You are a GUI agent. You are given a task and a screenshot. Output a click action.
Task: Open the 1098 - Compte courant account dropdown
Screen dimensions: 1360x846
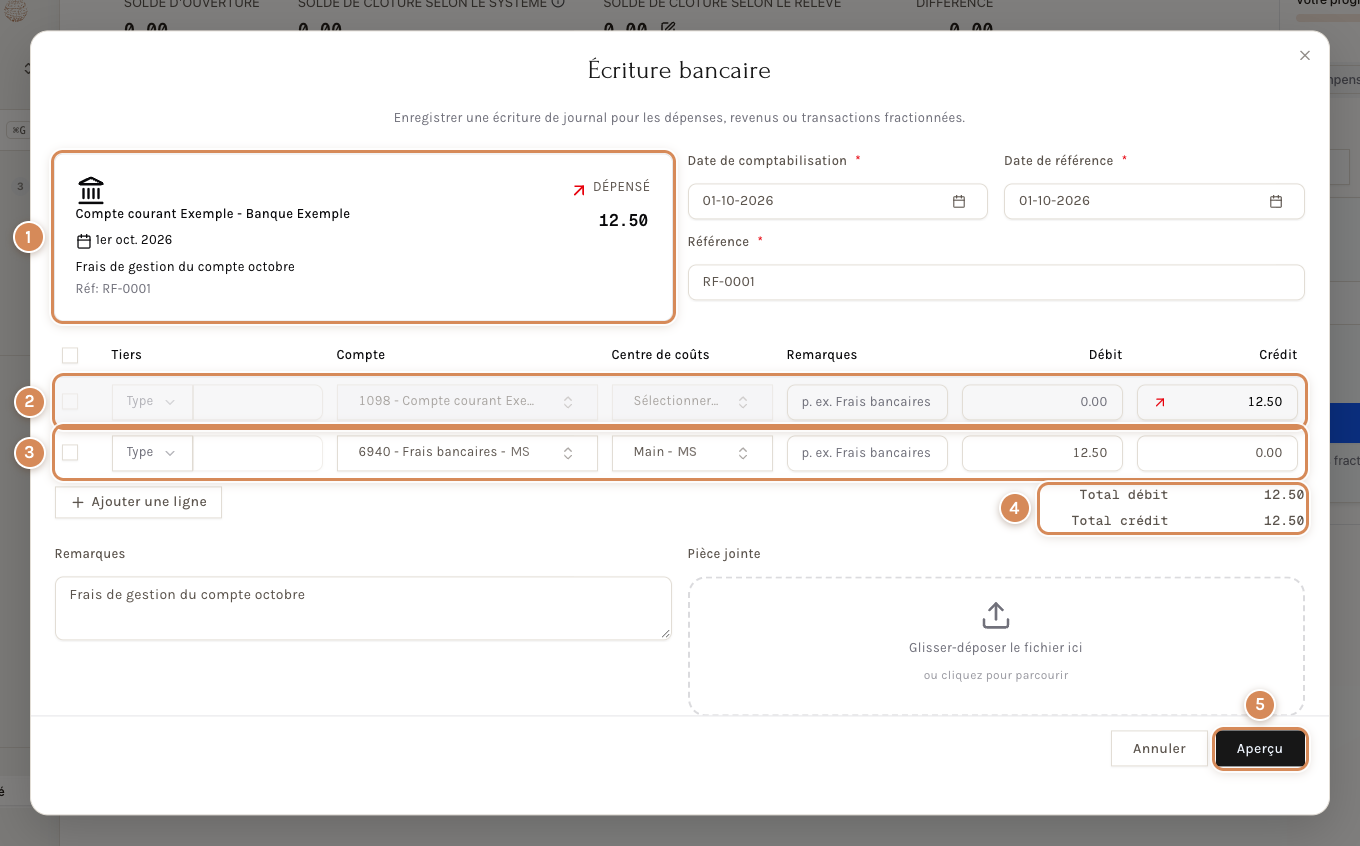coord(467,401)
